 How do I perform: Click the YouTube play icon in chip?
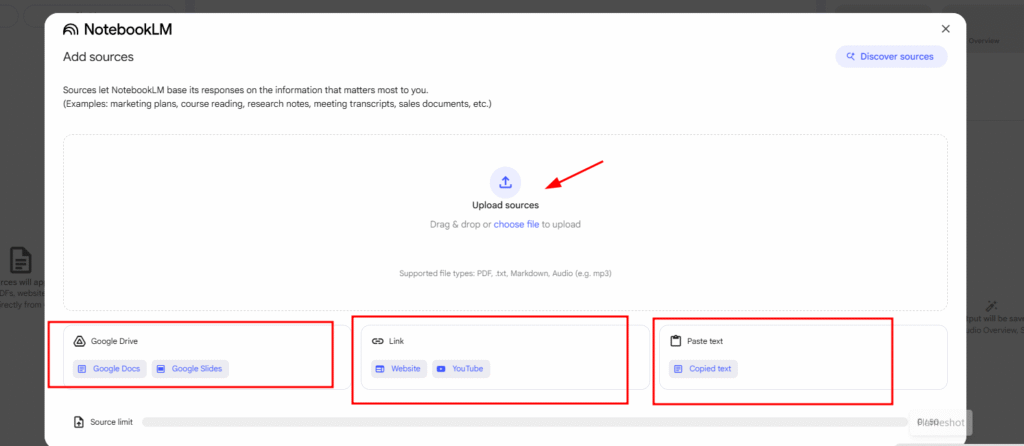coord(441,369)
